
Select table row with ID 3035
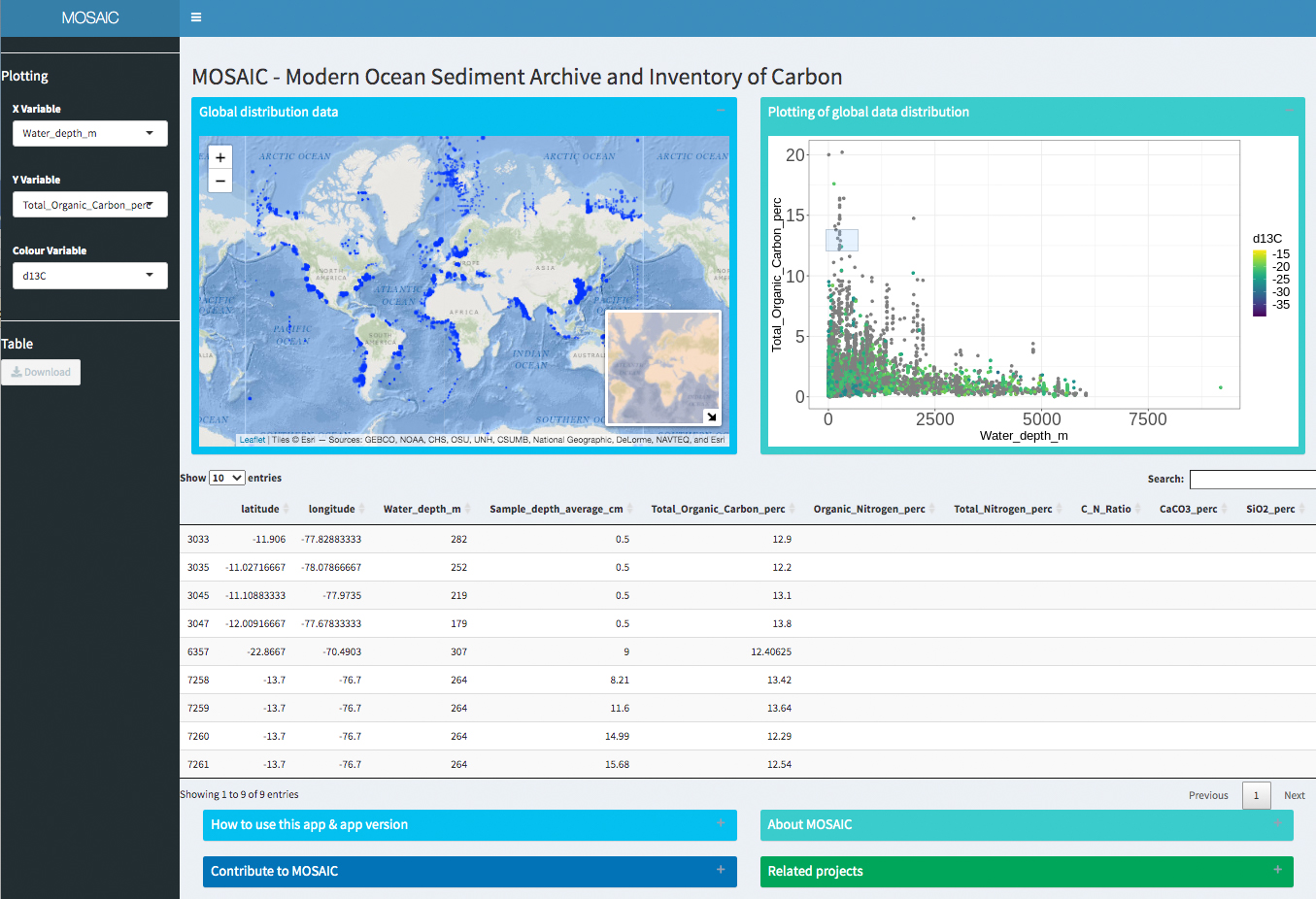click(x=748, y=567)
